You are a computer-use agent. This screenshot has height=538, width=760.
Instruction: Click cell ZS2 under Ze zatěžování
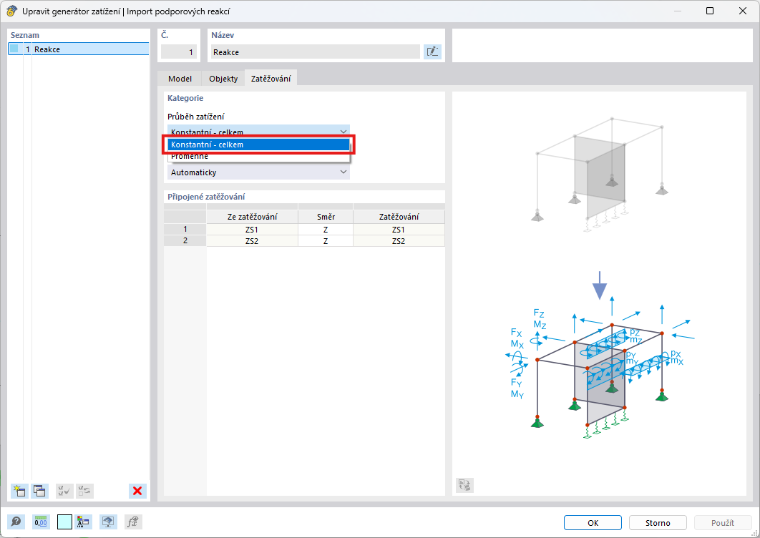click(252, 240)
